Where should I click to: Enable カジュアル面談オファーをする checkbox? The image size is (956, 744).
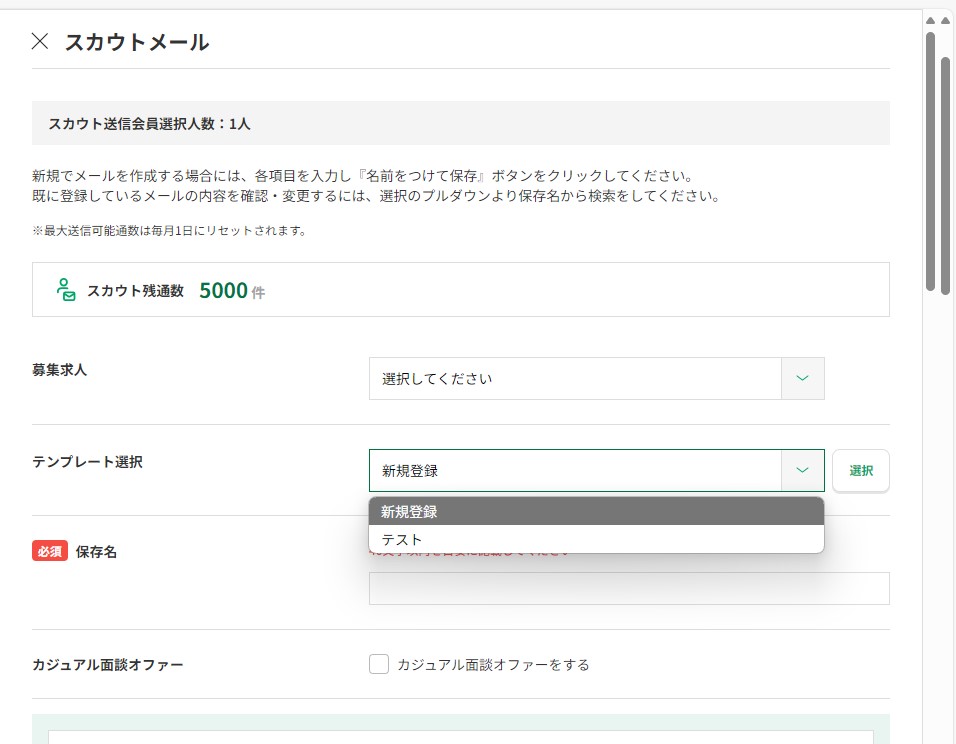pyautogui.click(x=379, y=664)
